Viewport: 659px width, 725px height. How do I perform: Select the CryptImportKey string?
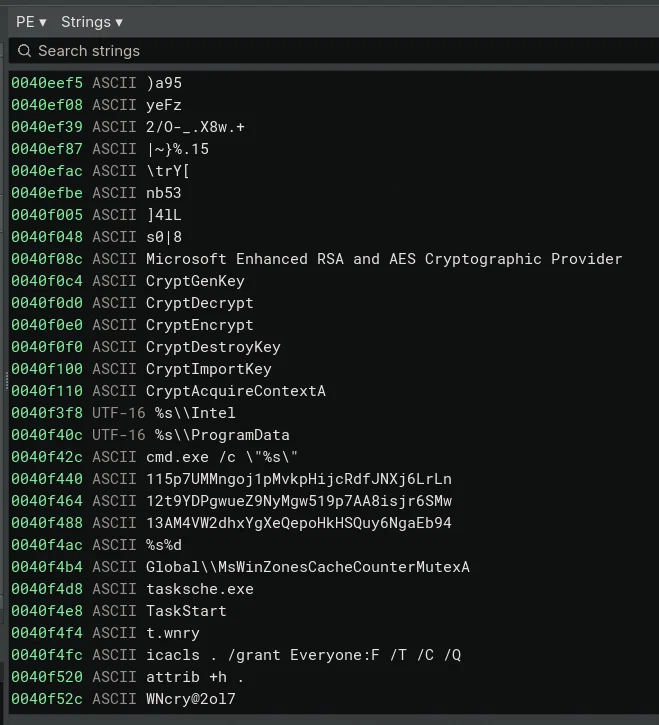209,369
